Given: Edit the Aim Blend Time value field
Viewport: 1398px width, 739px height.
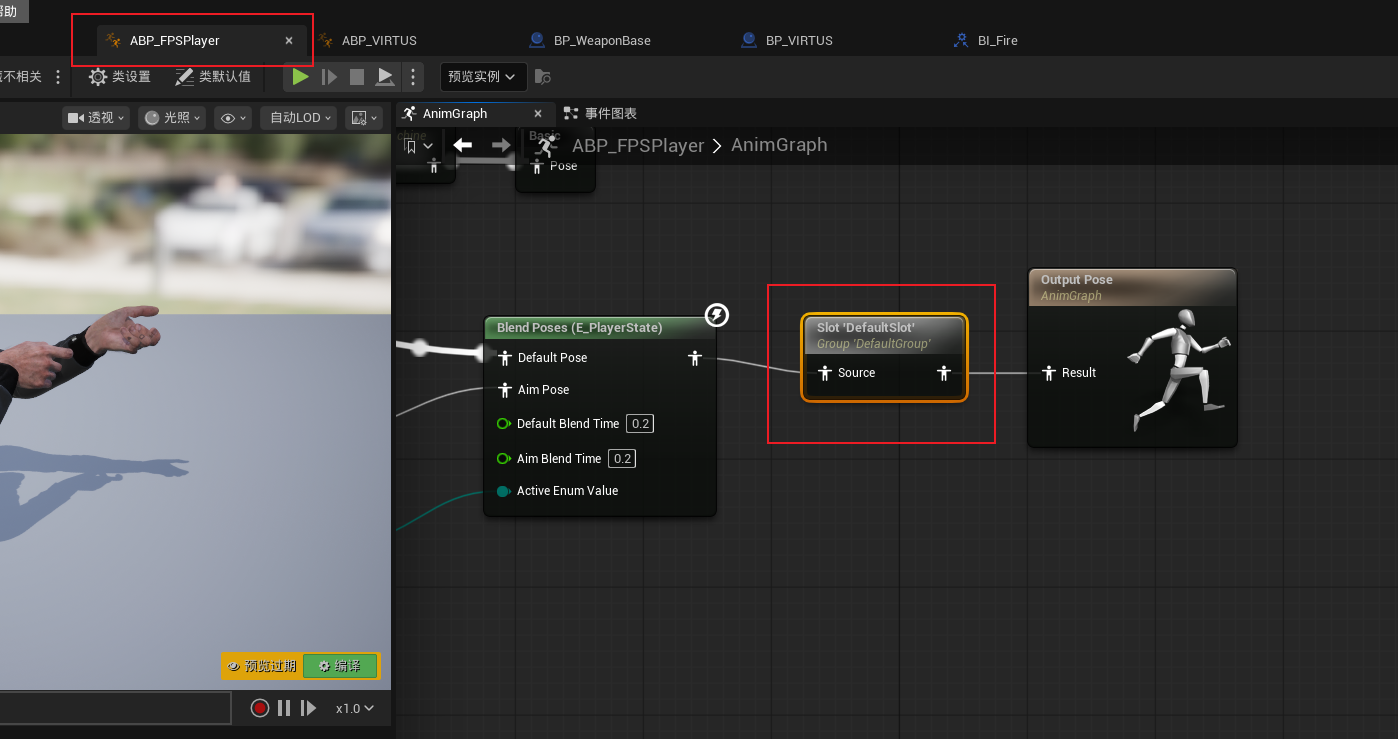Looking at the screenshot, I should coord(622,459).
